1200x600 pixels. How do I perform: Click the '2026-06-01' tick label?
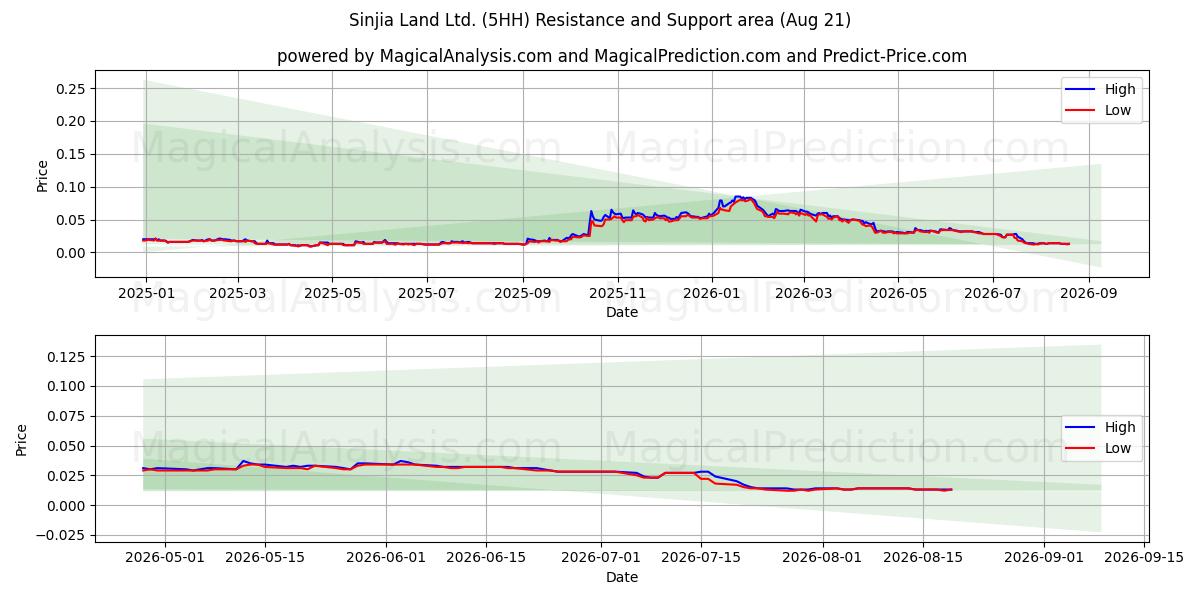pos(386,558)
